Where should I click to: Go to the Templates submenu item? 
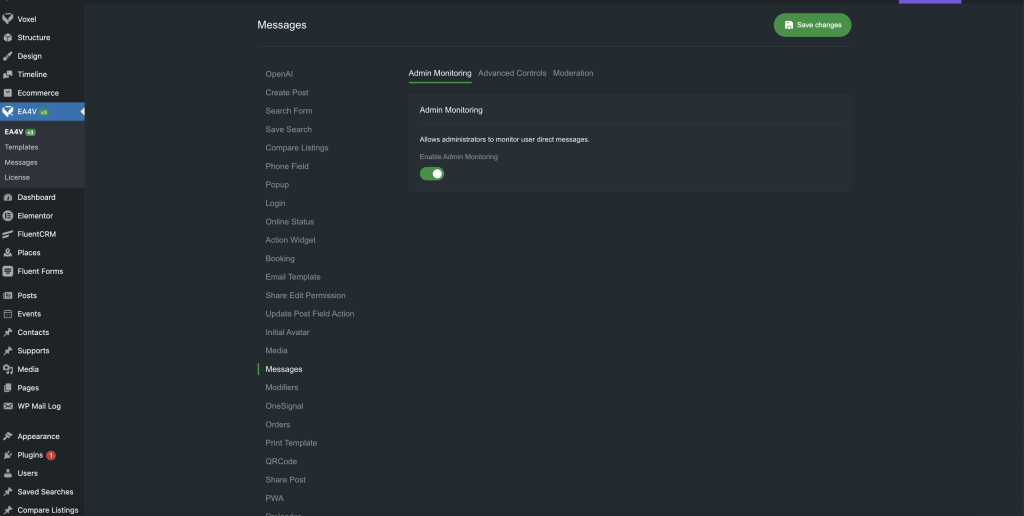[x=21, y=147]
